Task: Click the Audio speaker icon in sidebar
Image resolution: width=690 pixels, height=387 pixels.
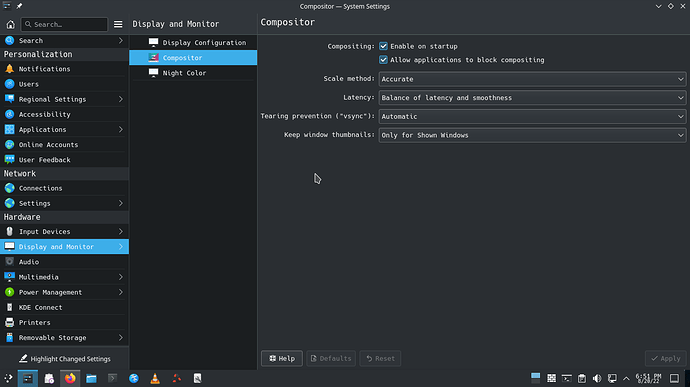Action: (9, 262)
